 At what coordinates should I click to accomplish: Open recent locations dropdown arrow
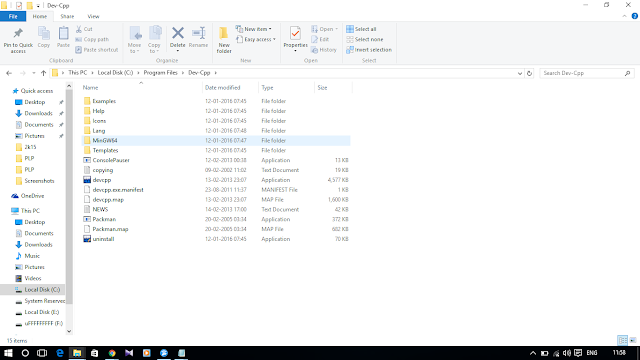click(33, 73)
